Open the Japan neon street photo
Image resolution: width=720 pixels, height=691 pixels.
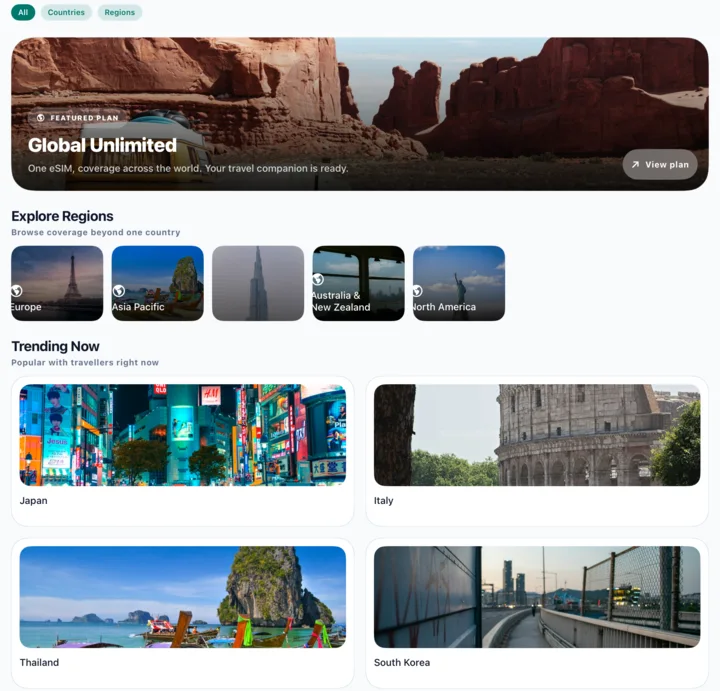tap(183, 435)
